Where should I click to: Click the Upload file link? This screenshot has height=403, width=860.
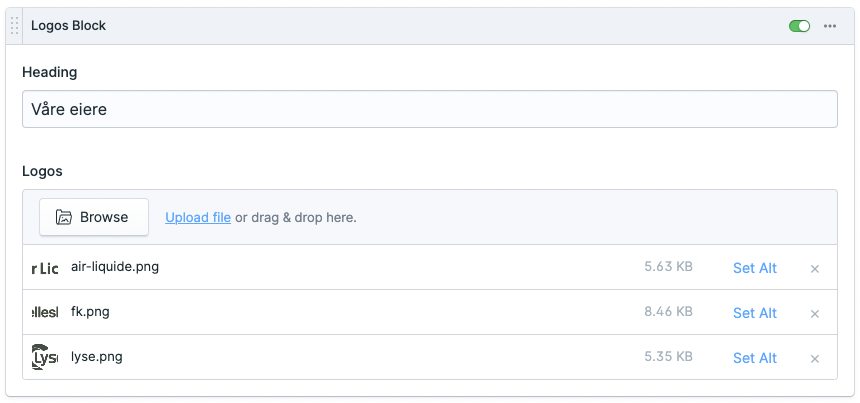(198, 217)
